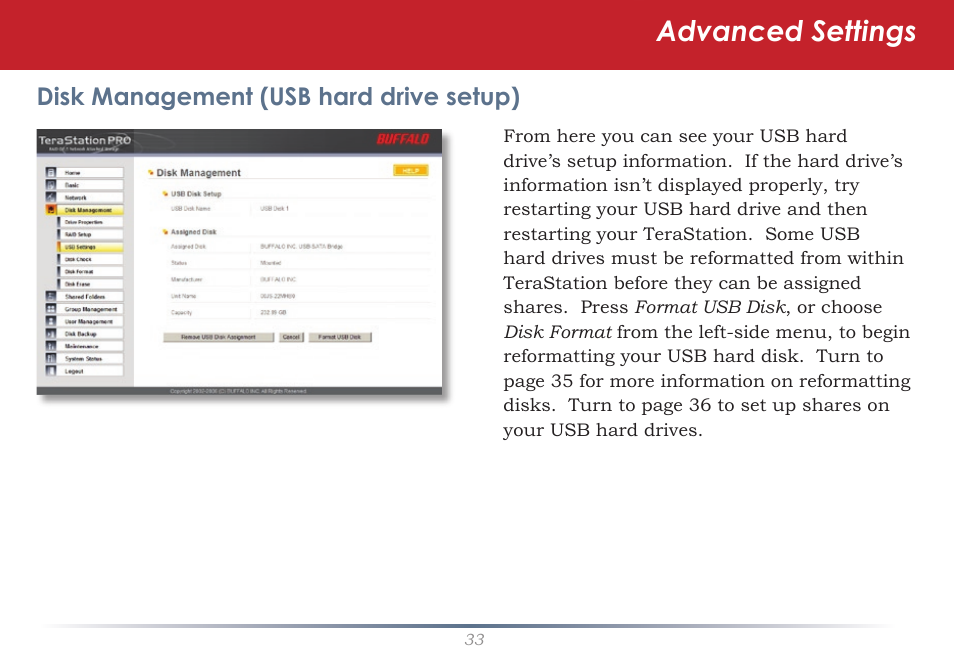Click the USB Disk Setup section heading

(x=196, y=194)
